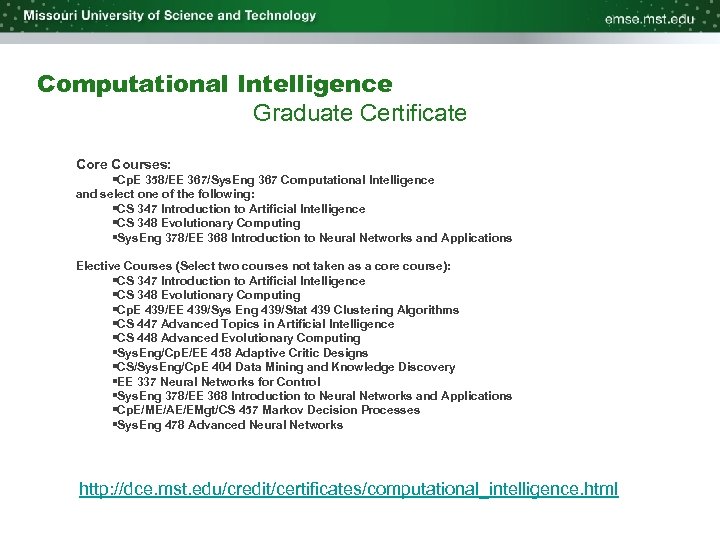The width and height of the screenshot is (720, 540).
Task: Click SysEng 478 Advanced Neural Networks
Action: click(228, 425)
